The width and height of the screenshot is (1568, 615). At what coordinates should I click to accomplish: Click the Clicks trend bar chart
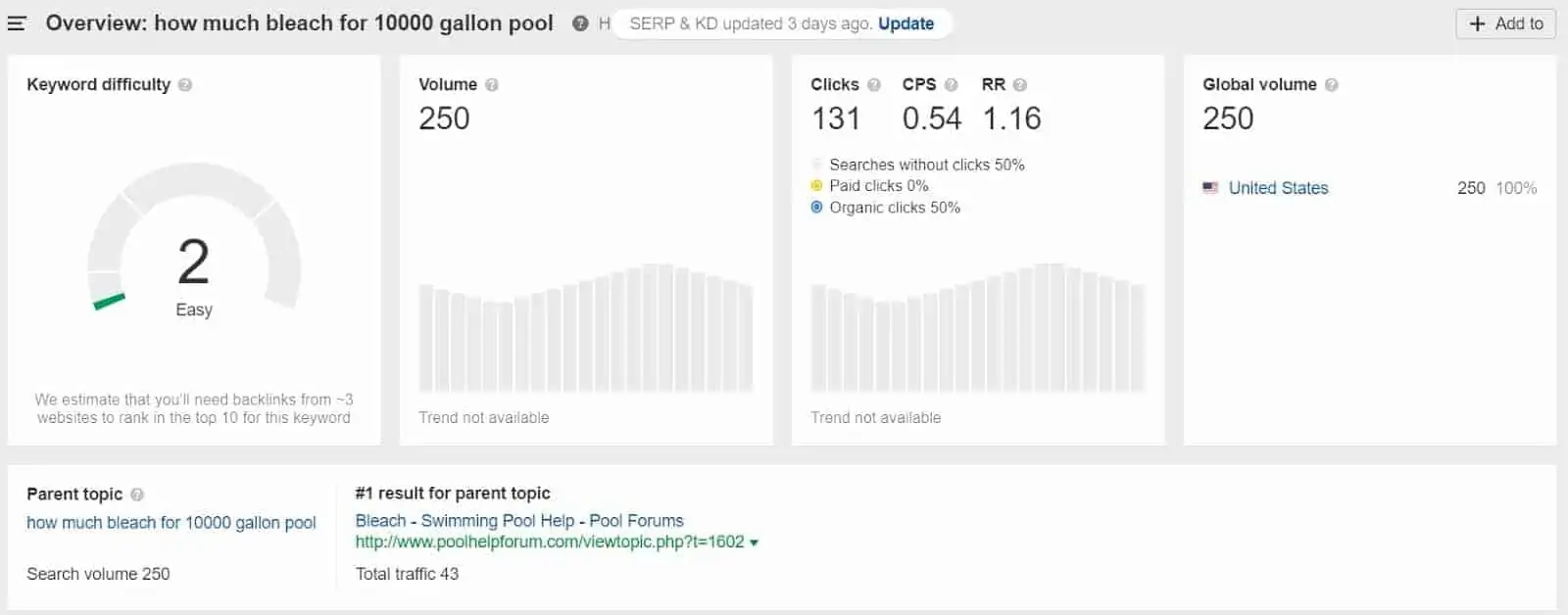[978, 328]
